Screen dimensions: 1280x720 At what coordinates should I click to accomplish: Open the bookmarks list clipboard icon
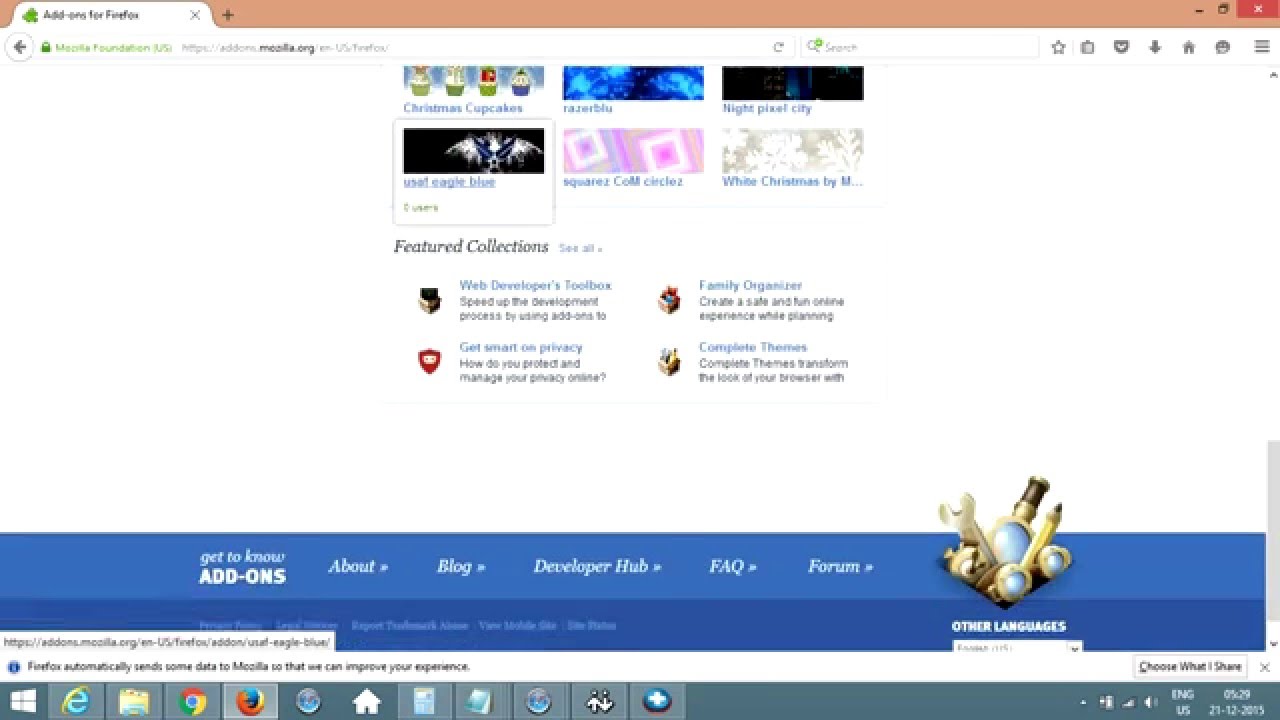(1088, 47)
